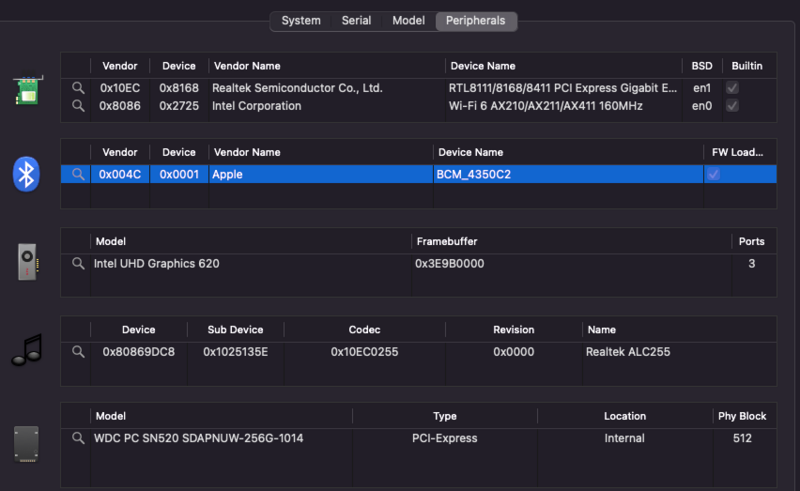Click the Bluetooth icon
The height and width of the screenshot is (491, 800).
26,173
